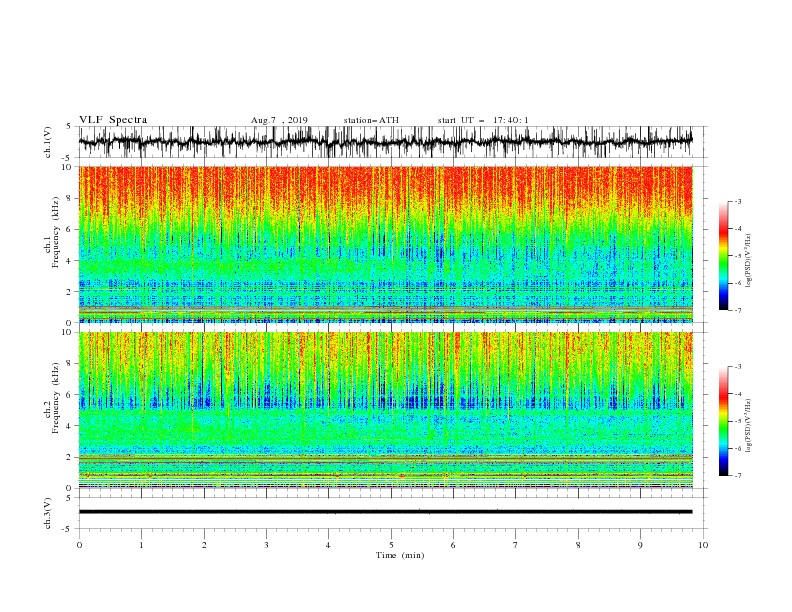The height and width of the screenshot is (612, 792).
Task: Click time axis tick label "9"
Action: coord(640,545)
